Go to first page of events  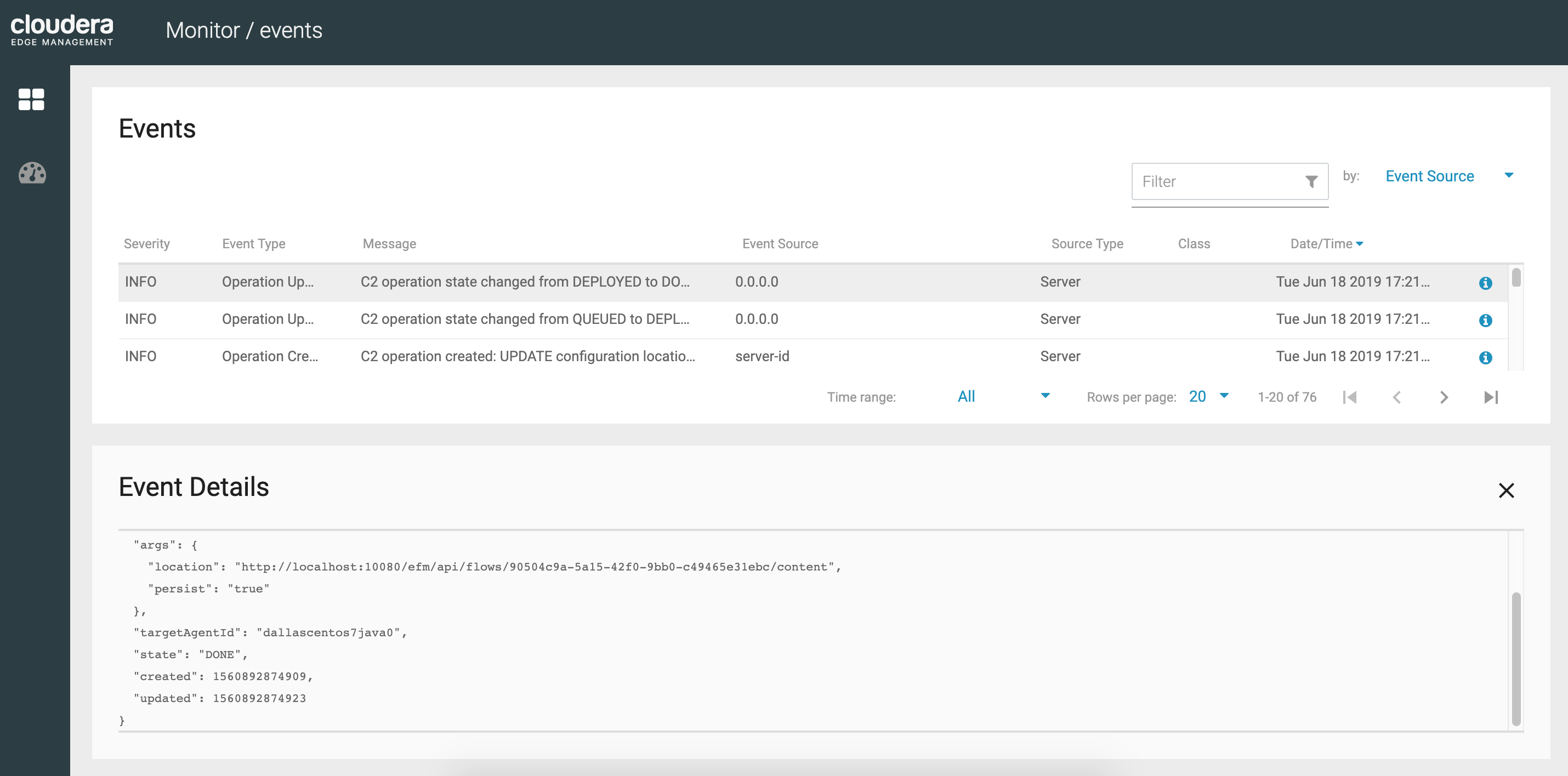point(1349,397)
